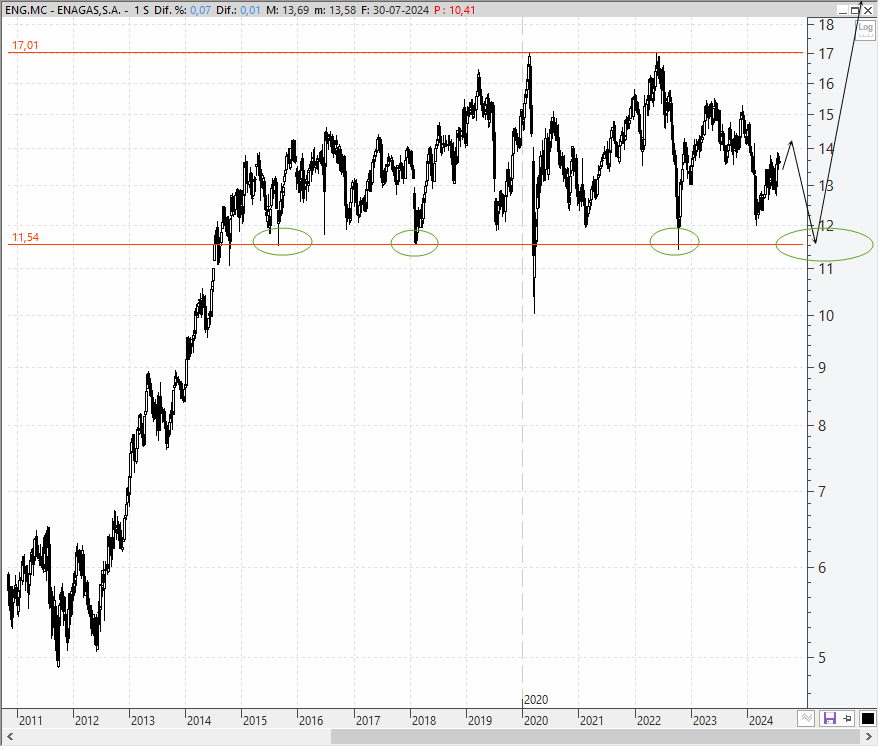Click the 9 price label on the axis
Image resolution: width=879 pixels, height=747 pixels.
click(822, 368)
